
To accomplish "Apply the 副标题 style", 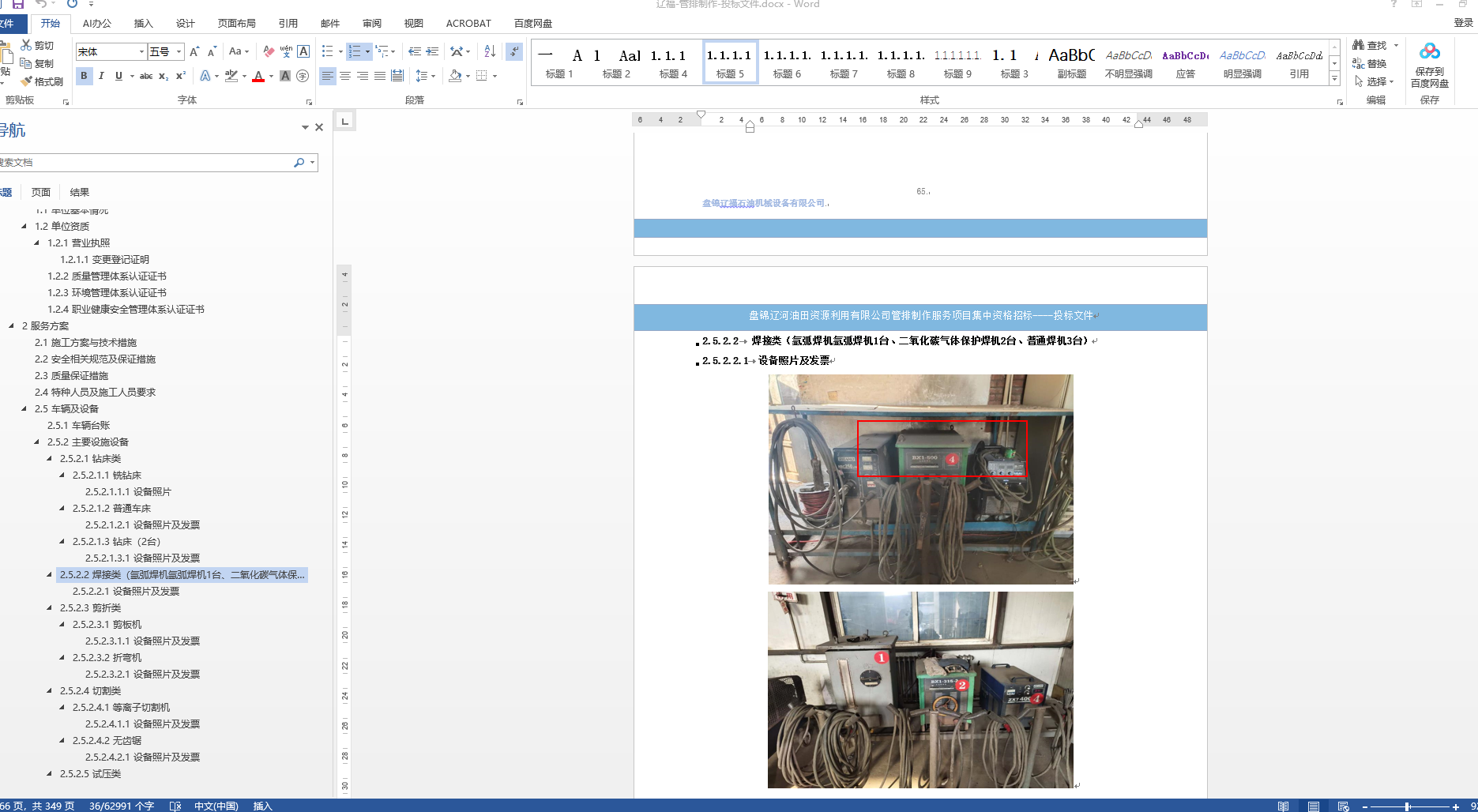I will point(1071,62).
